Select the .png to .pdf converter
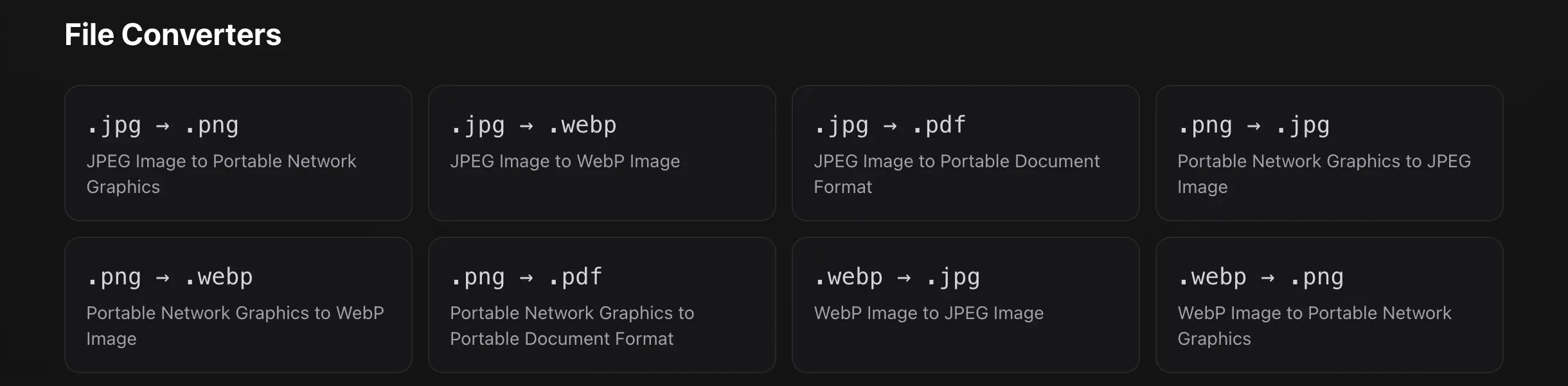 [x=601, y=304]
